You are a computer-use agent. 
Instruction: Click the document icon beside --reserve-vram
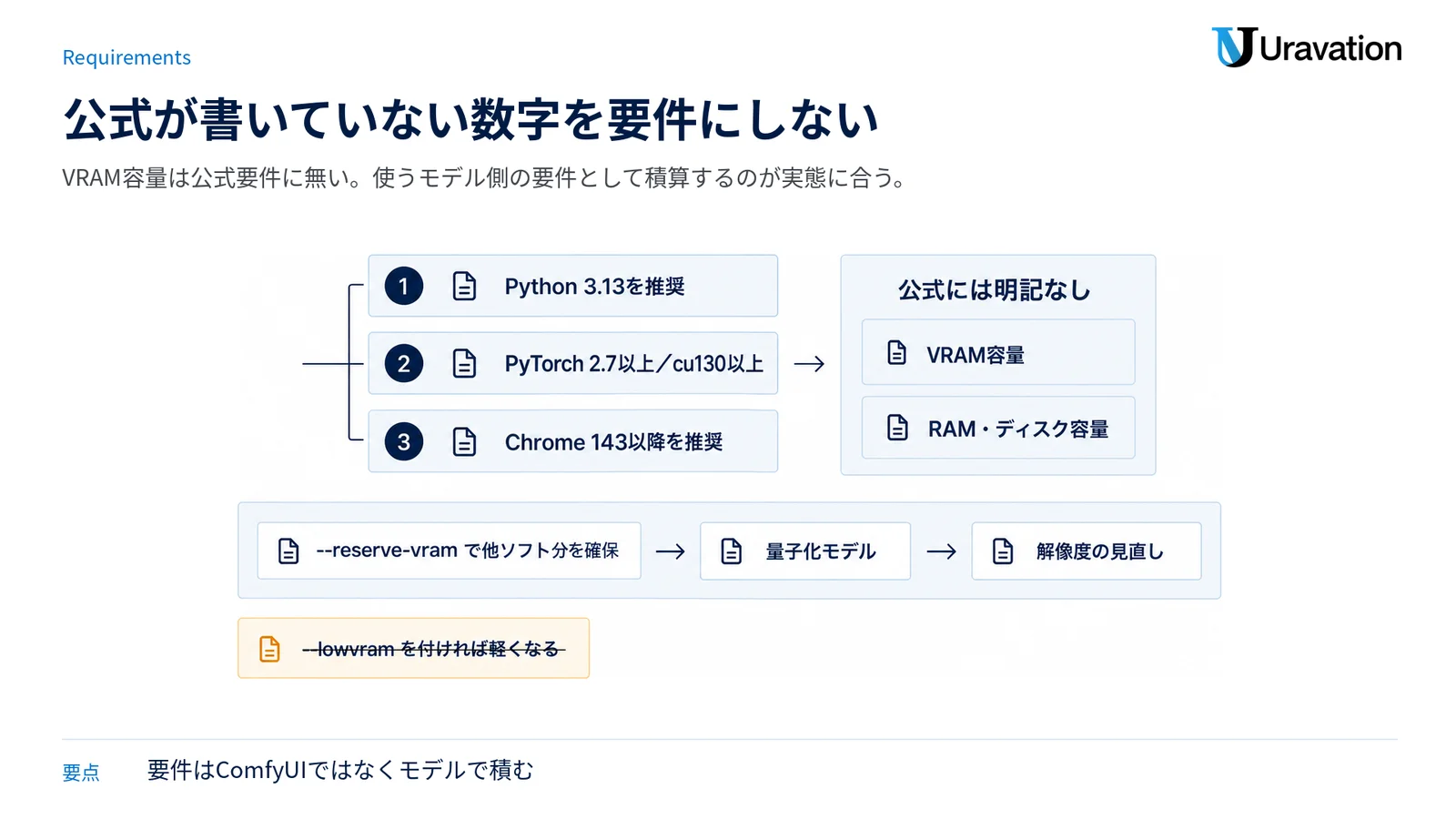tap(288, 551)
